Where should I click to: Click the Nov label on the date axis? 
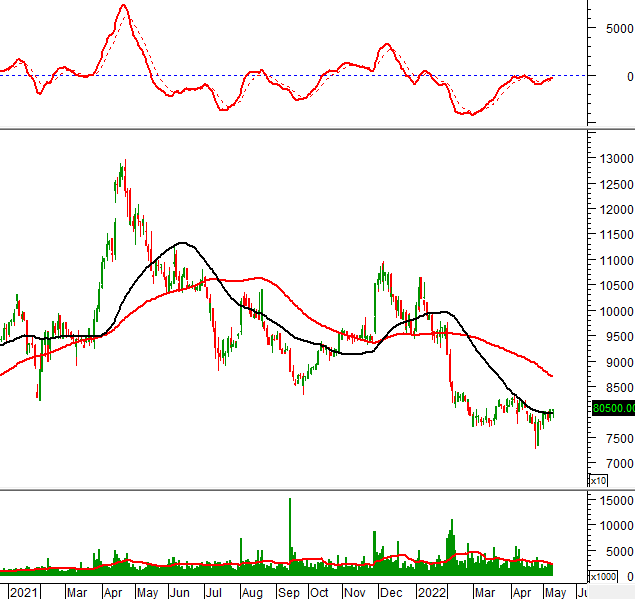354,592
